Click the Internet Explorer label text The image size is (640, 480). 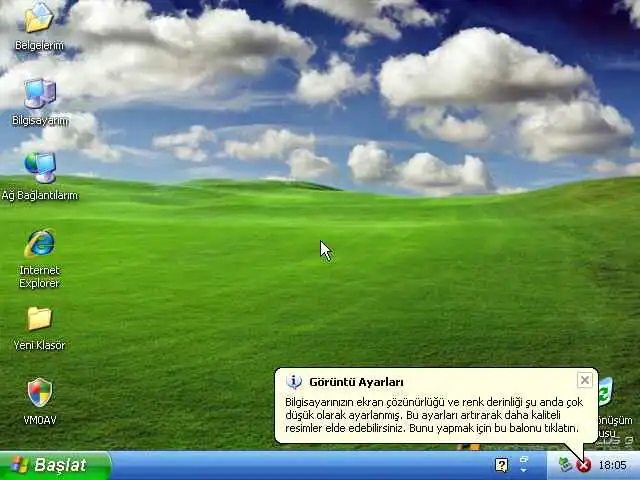(39, 276)
